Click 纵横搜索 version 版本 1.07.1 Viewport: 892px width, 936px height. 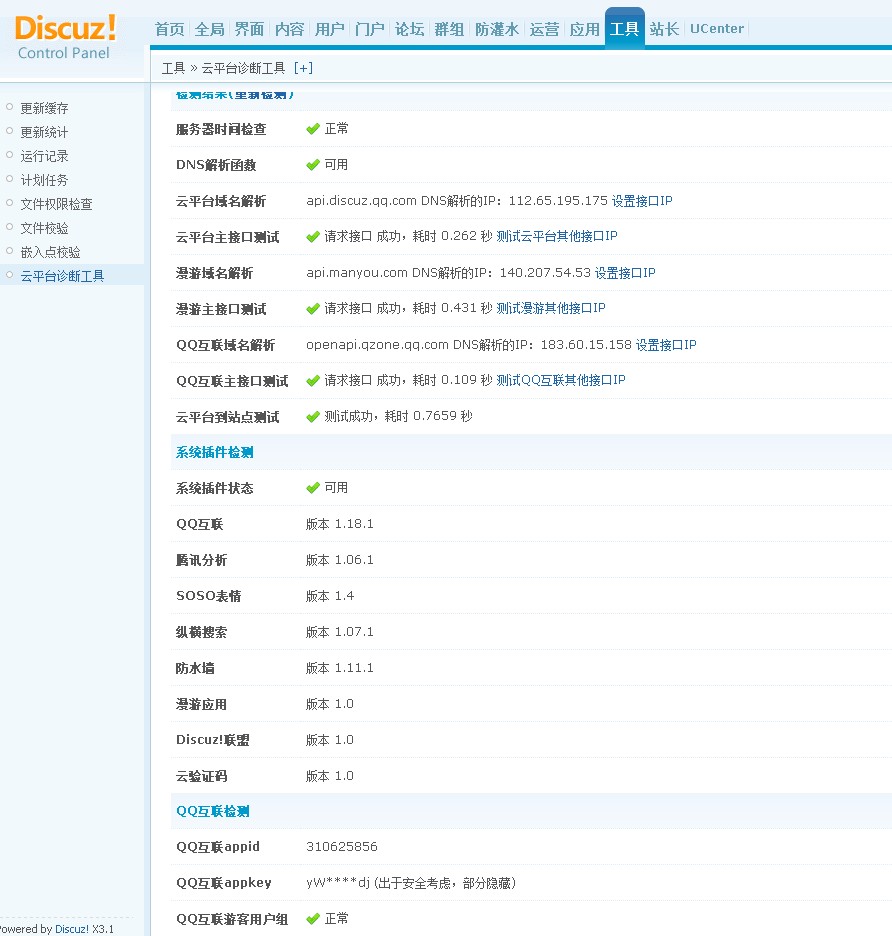pos(340,632)
